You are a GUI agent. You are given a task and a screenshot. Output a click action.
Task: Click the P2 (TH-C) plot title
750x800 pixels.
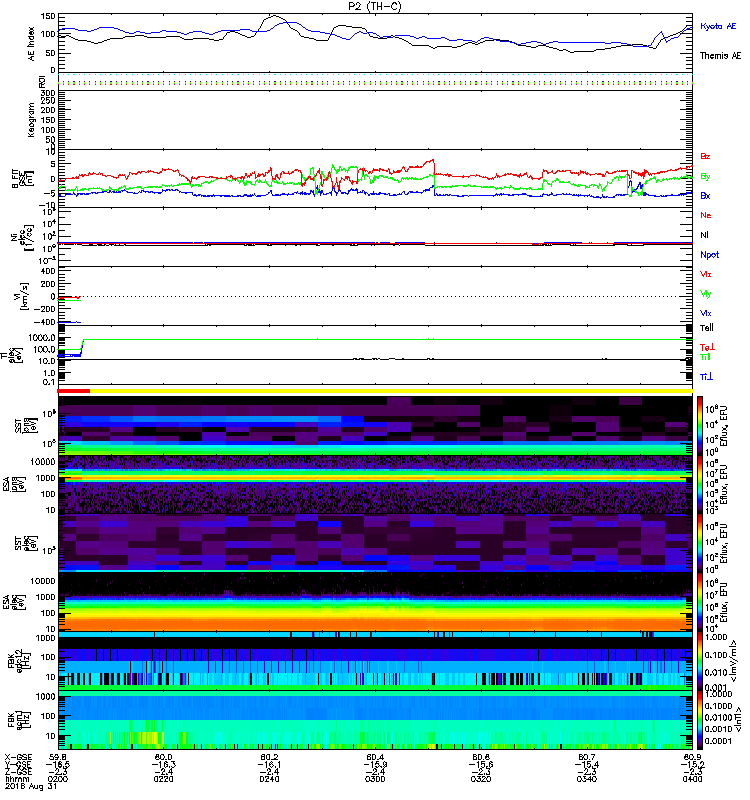[x=375, y=6]
